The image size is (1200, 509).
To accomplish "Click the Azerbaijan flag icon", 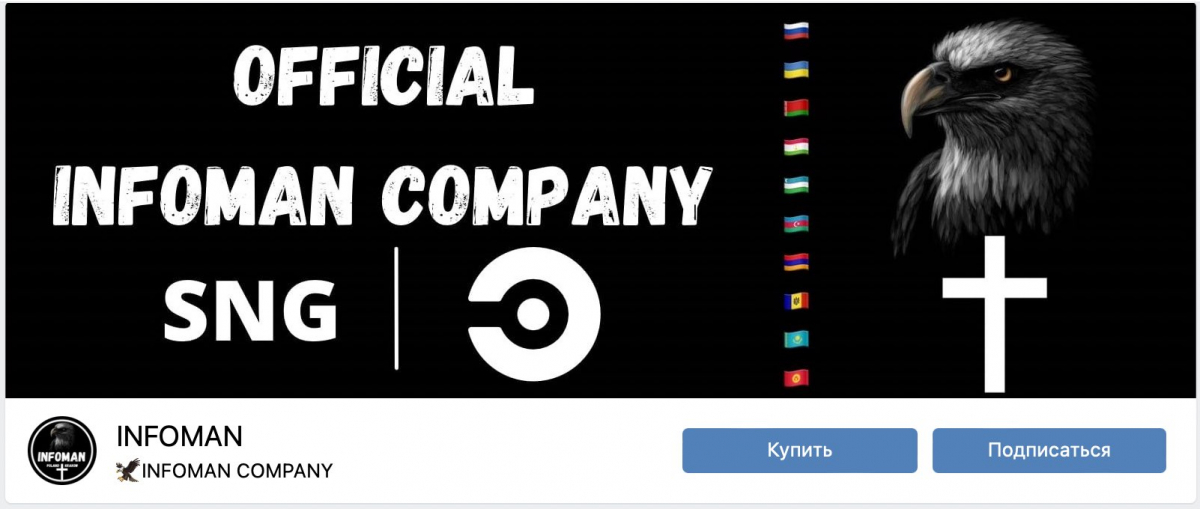I will (797, 223).
